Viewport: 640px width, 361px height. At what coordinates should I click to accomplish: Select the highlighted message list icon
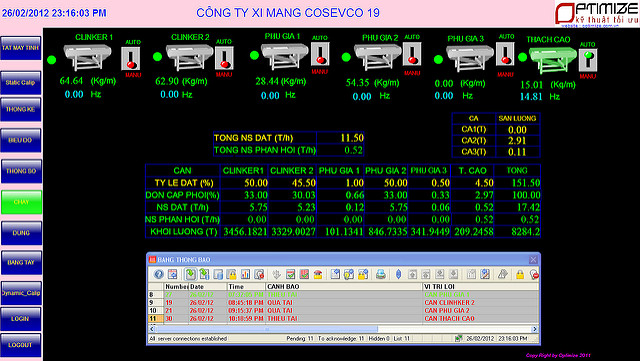(191, 274)
